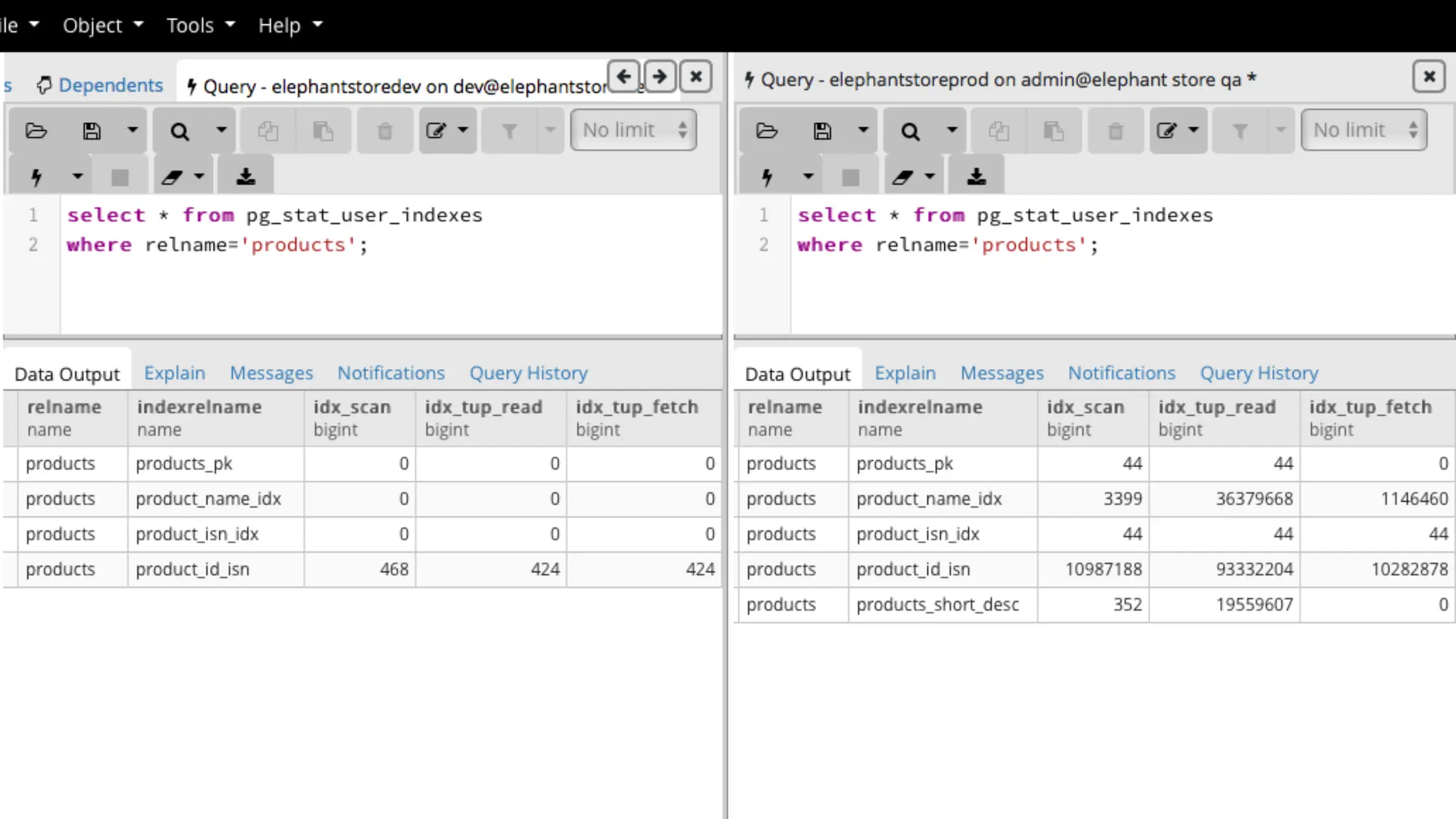
Task: Click the edit pencil icon in right toolbar
Action: [x=1167, y=131]
